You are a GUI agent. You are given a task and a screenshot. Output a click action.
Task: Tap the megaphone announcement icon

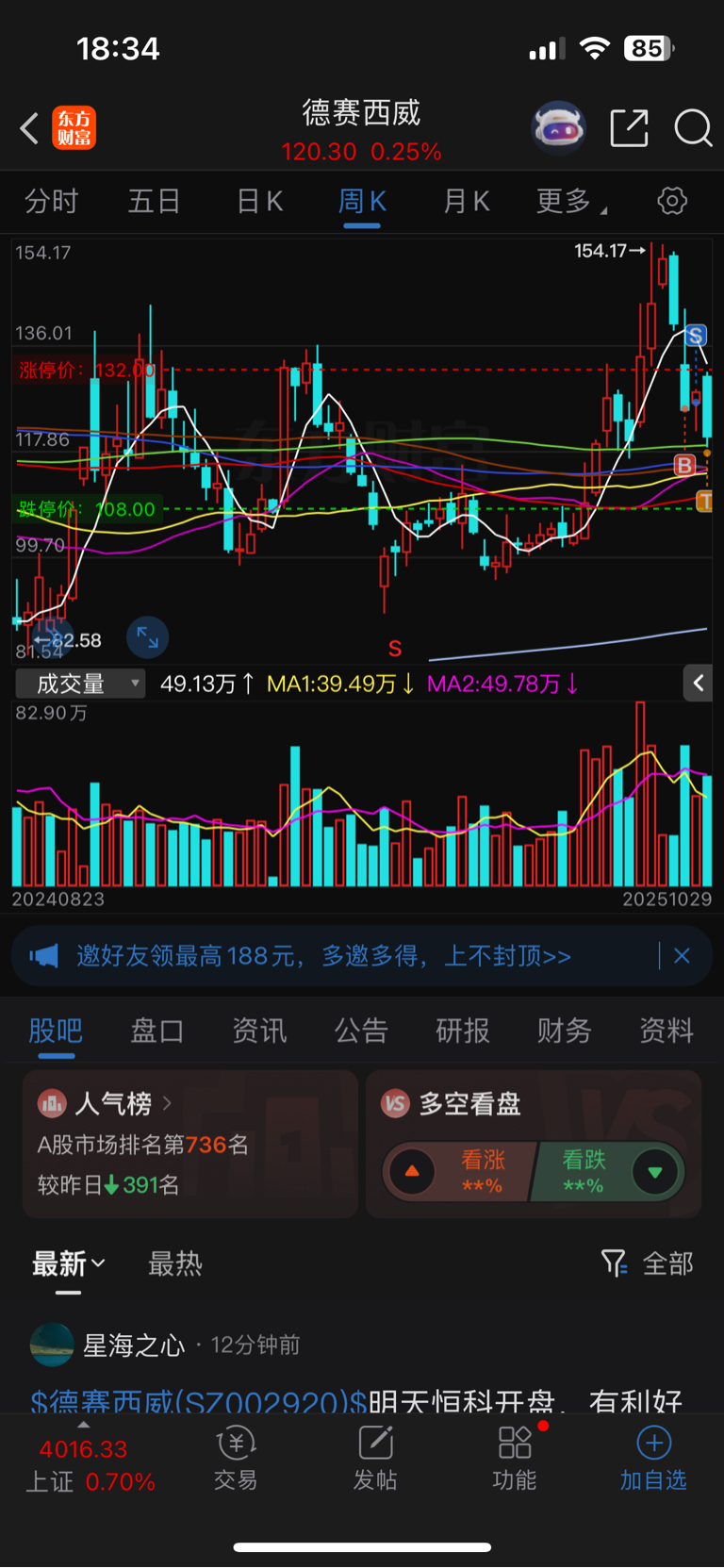(43, 956)
